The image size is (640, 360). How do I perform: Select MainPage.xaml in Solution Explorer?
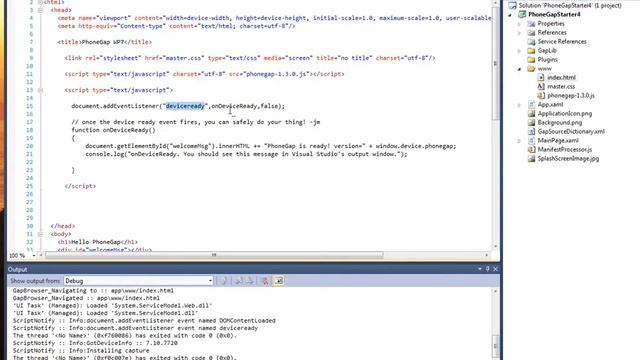pos(558,140)
